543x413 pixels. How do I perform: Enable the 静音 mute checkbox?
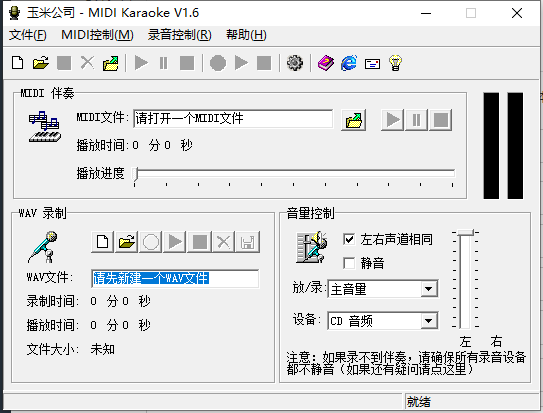(349, 263)
